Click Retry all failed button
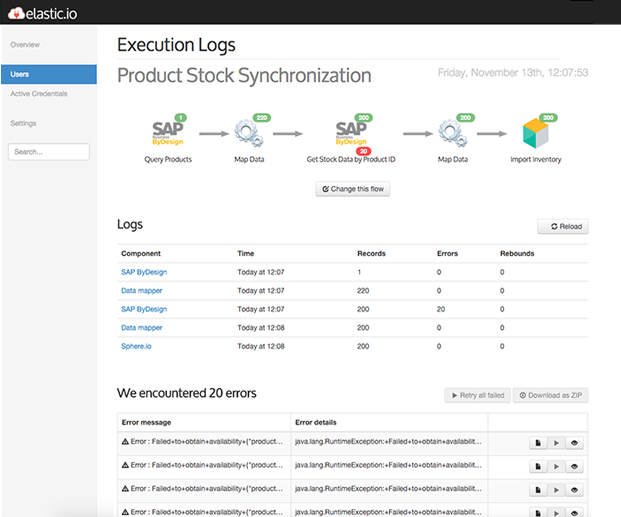621x517 pixels. [x=478, y=395]
